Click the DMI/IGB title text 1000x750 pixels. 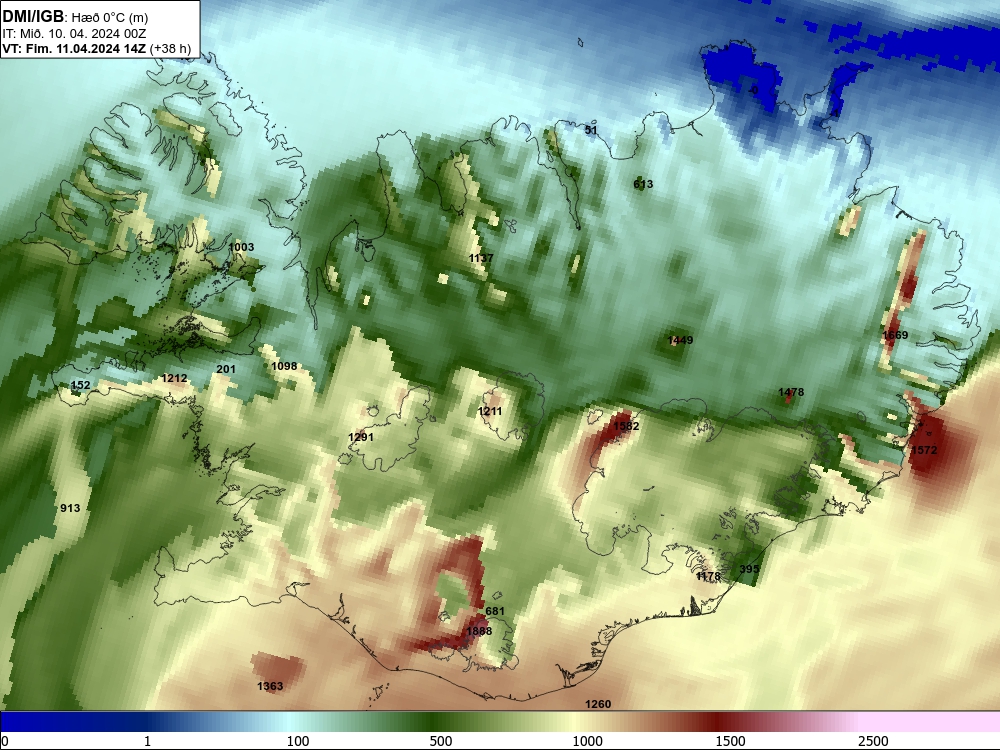(x=33, y=17)
